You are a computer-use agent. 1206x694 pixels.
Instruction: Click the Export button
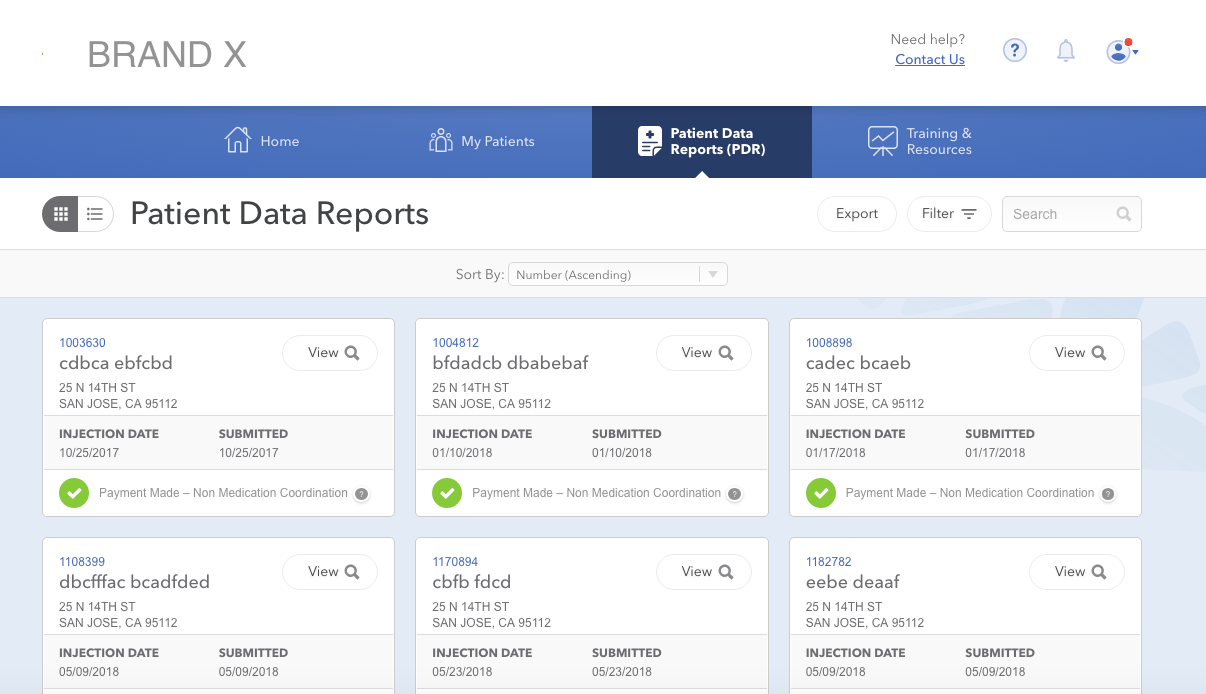[x=857, y=214]
